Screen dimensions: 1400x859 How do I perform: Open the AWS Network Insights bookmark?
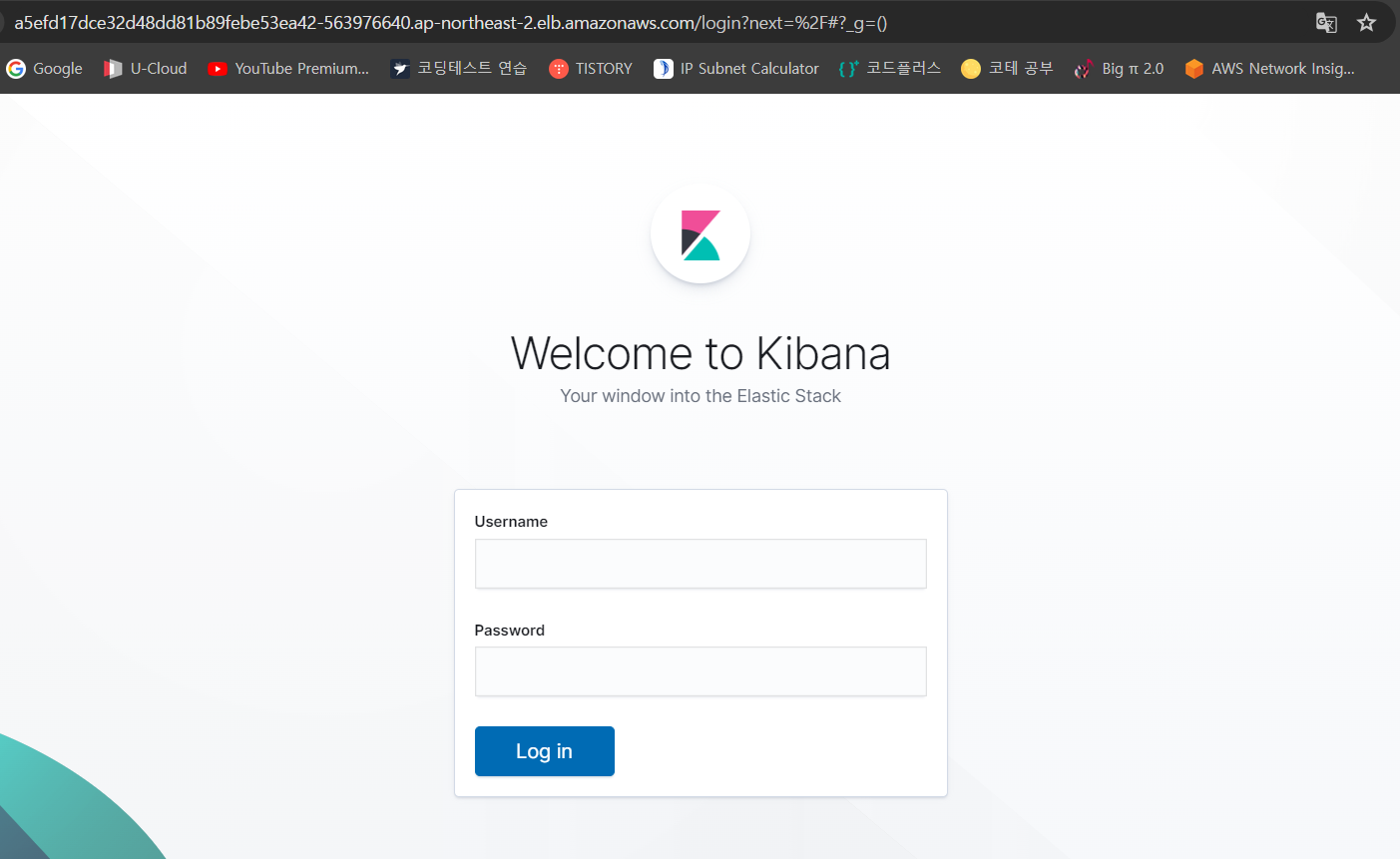pyautogui.click(x=1270, y=68)
